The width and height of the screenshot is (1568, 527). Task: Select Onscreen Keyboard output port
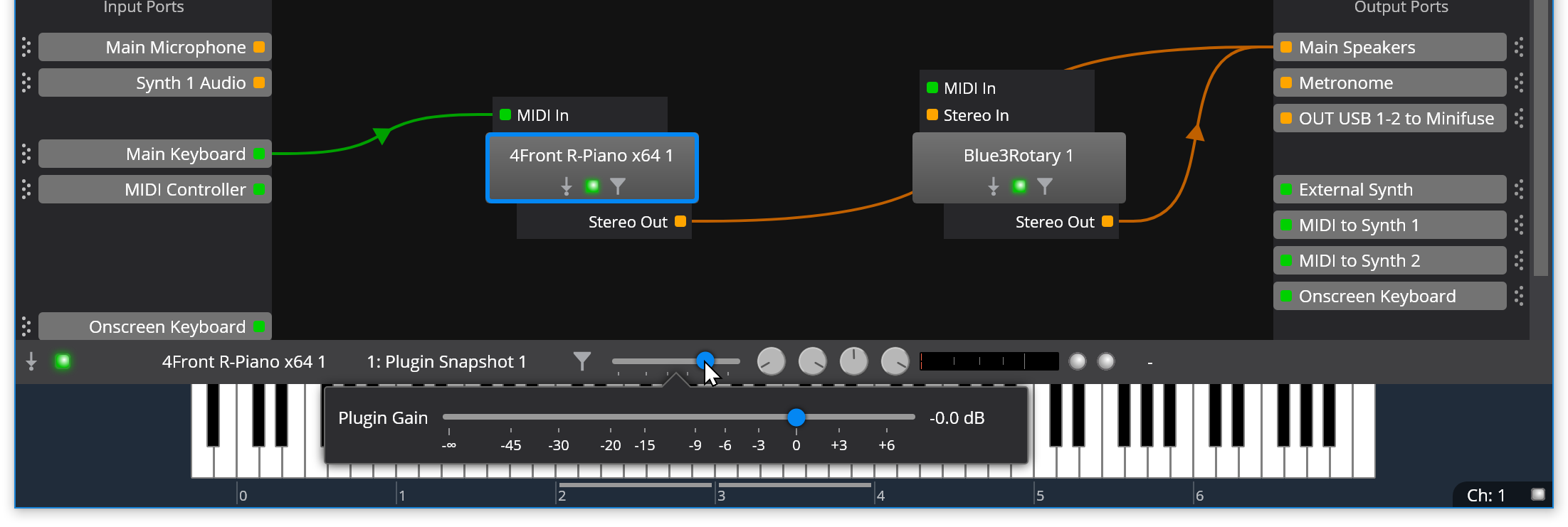[1390, 296]
